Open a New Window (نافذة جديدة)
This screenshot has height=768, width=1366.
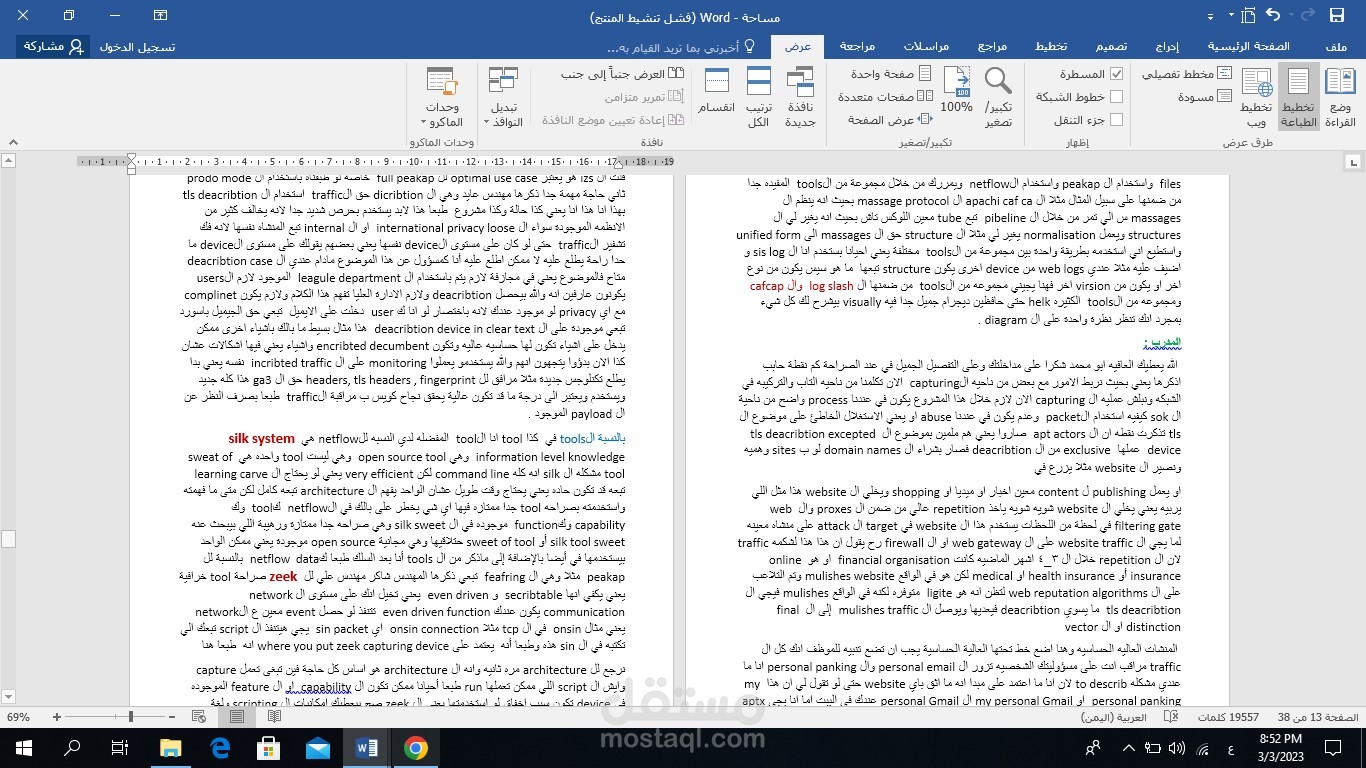(x=800, y=96)
